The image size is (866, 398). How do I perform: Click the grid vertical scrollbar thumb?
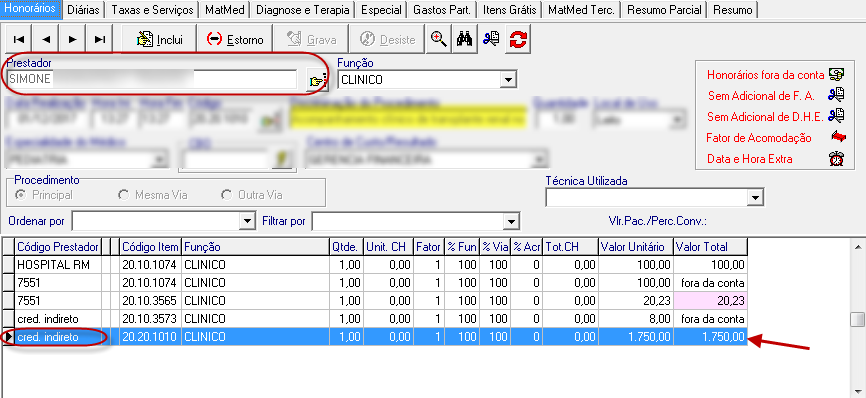coord(857,320)
